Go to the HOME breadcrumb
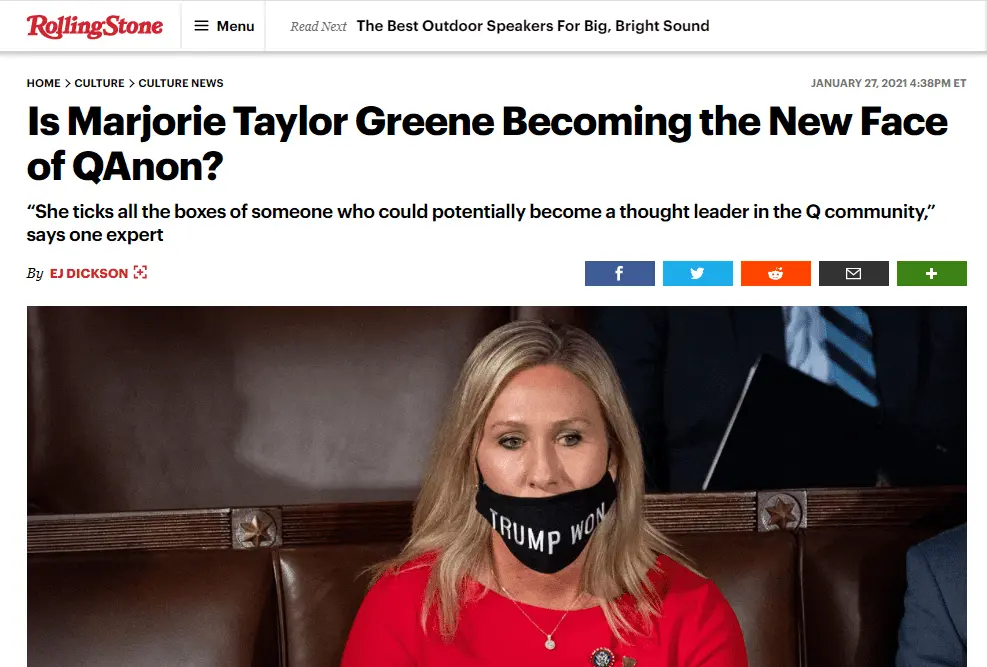This screenshot has width=987, height=667. [x=43, y=83]
